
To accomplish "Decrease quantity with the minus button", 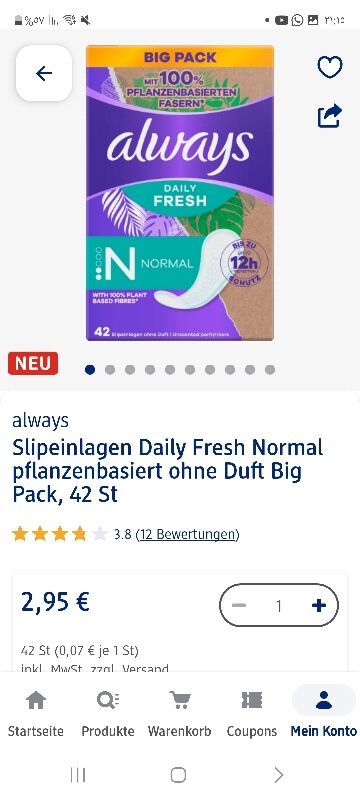I will pos(239,605).
